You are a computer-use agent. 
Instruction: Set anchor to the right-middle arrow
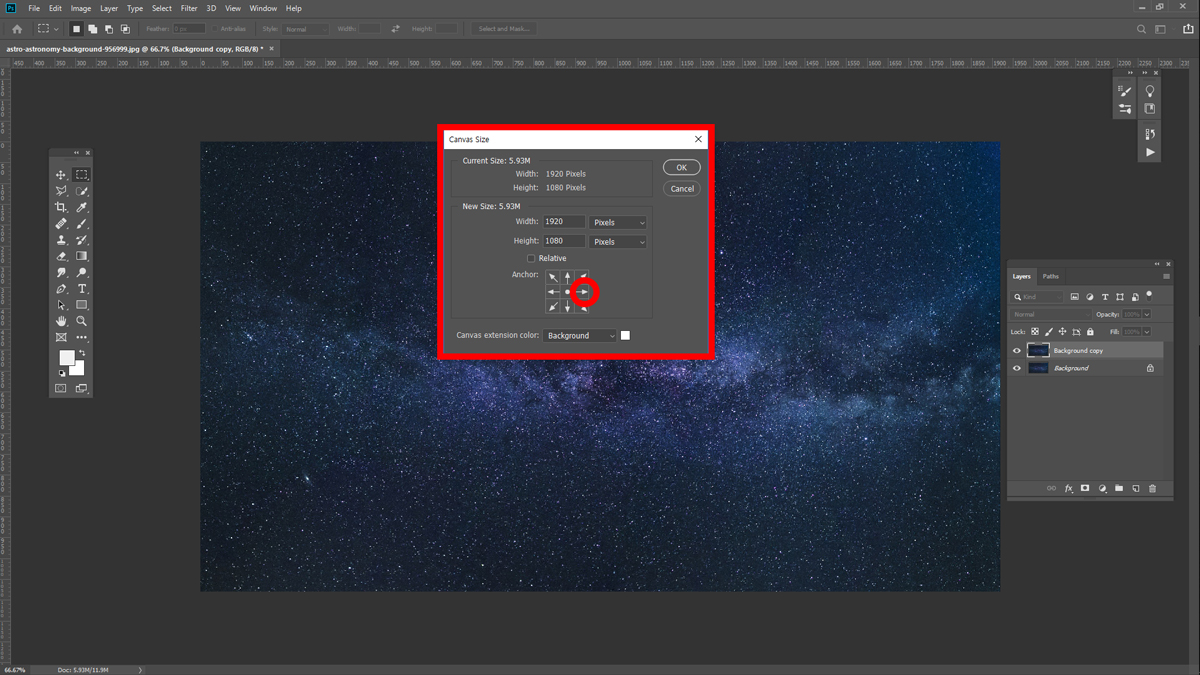pyautogui.click(x=584, y=292)
